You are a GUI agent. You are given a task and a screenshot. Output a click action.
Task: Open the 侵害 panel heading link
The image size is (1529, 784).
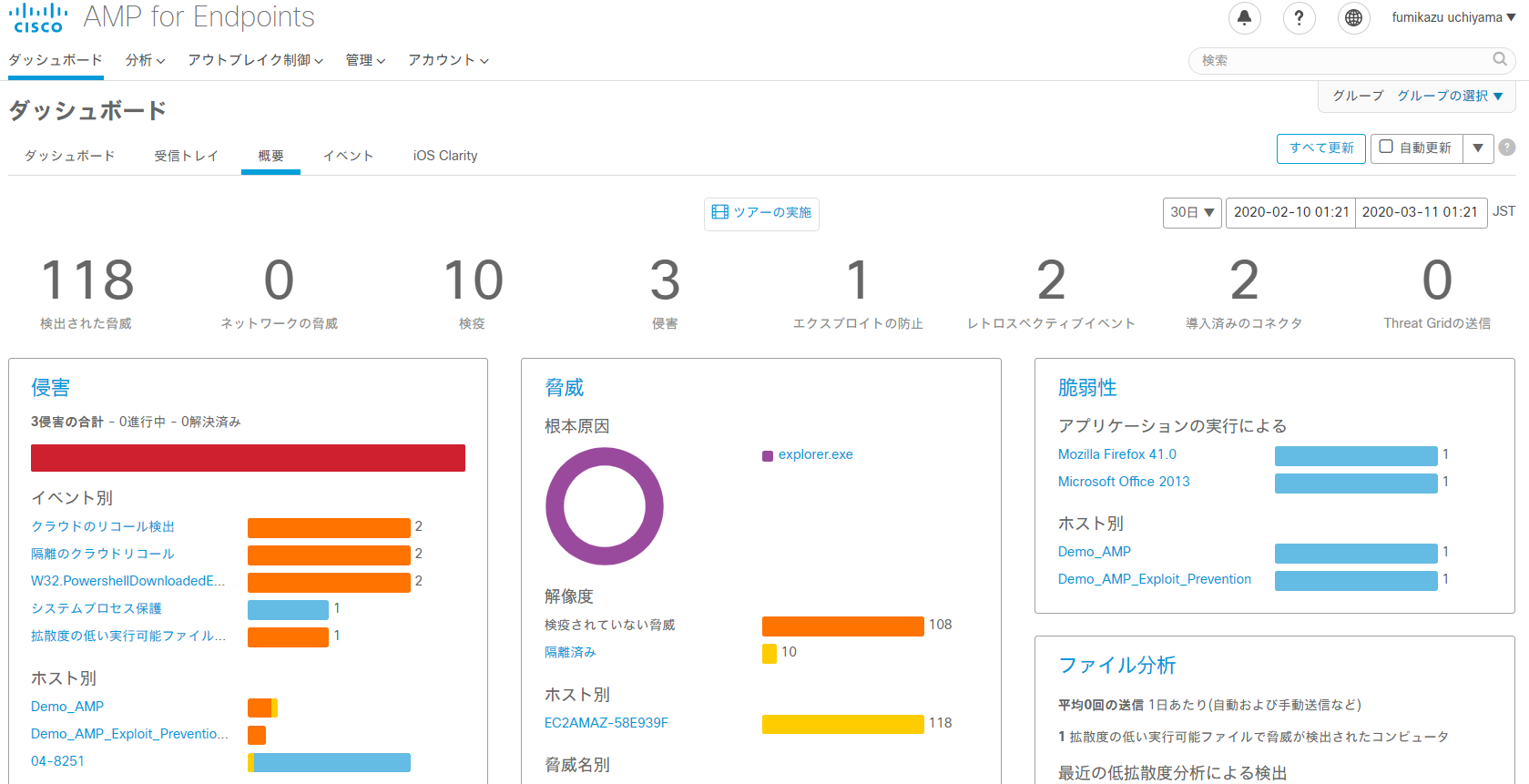point(50,388)
